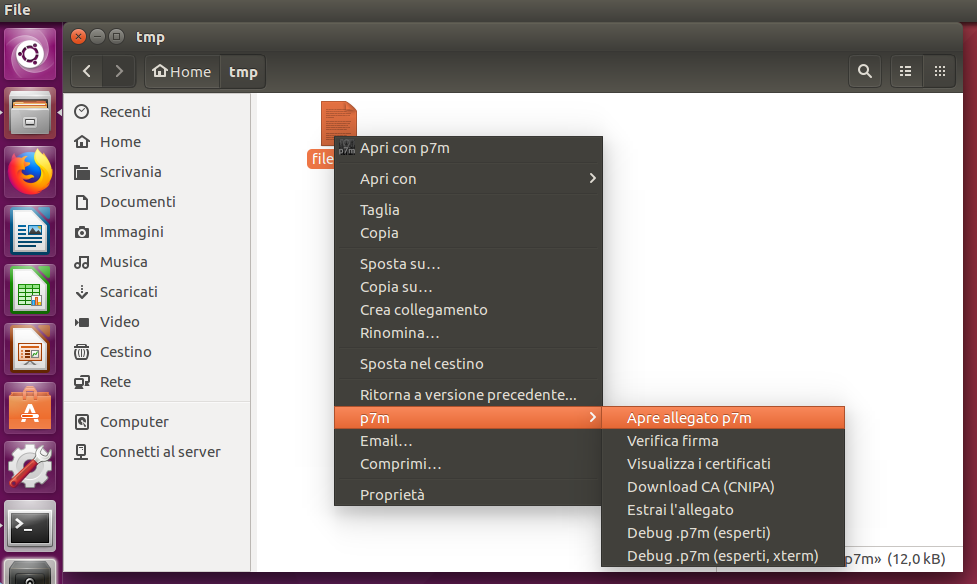Open LibreOffice Calc from the dock

pos(31,291)
